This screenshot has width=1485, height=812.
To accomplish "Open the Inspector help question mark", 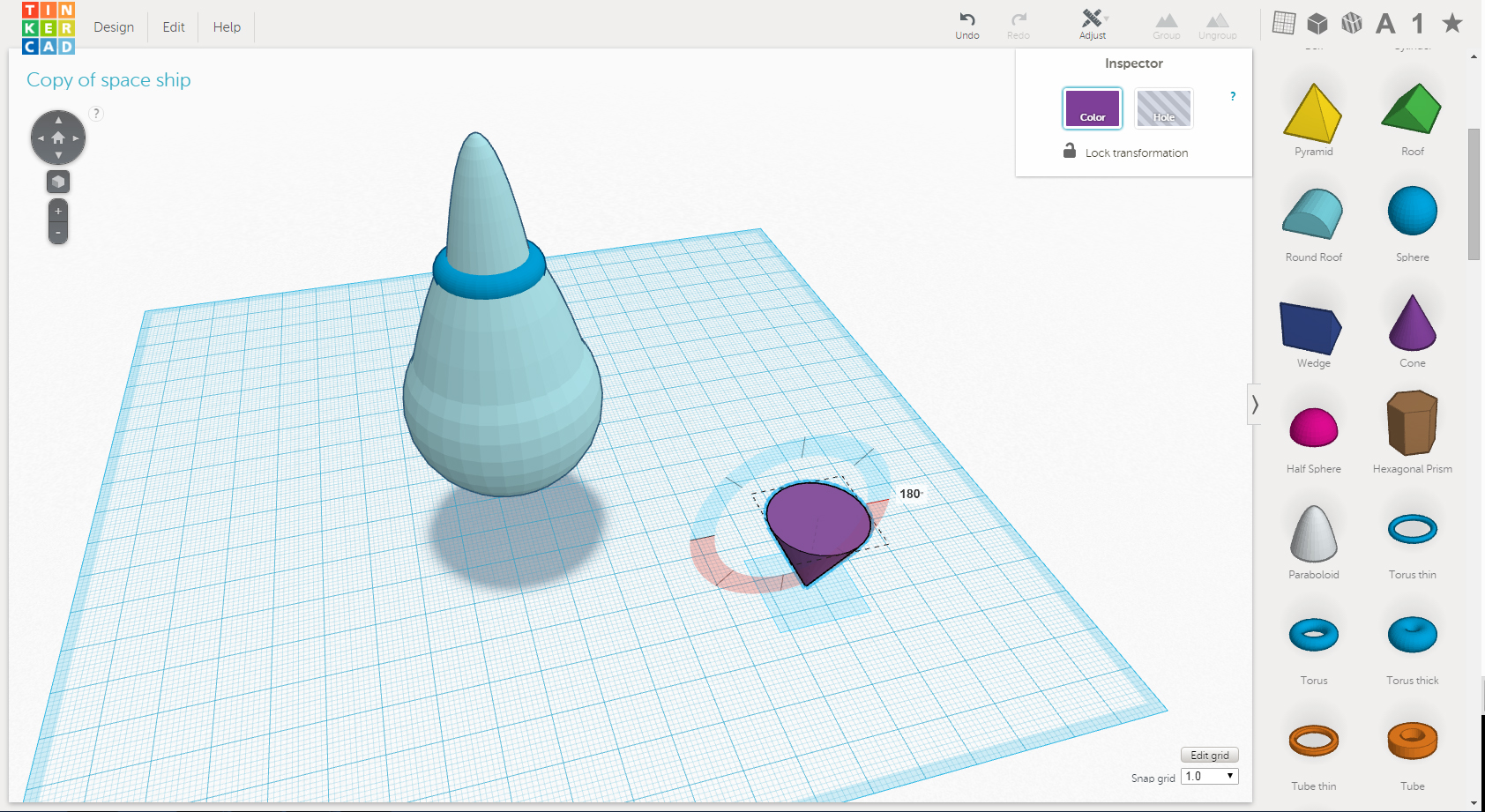I will (1233, 96).
